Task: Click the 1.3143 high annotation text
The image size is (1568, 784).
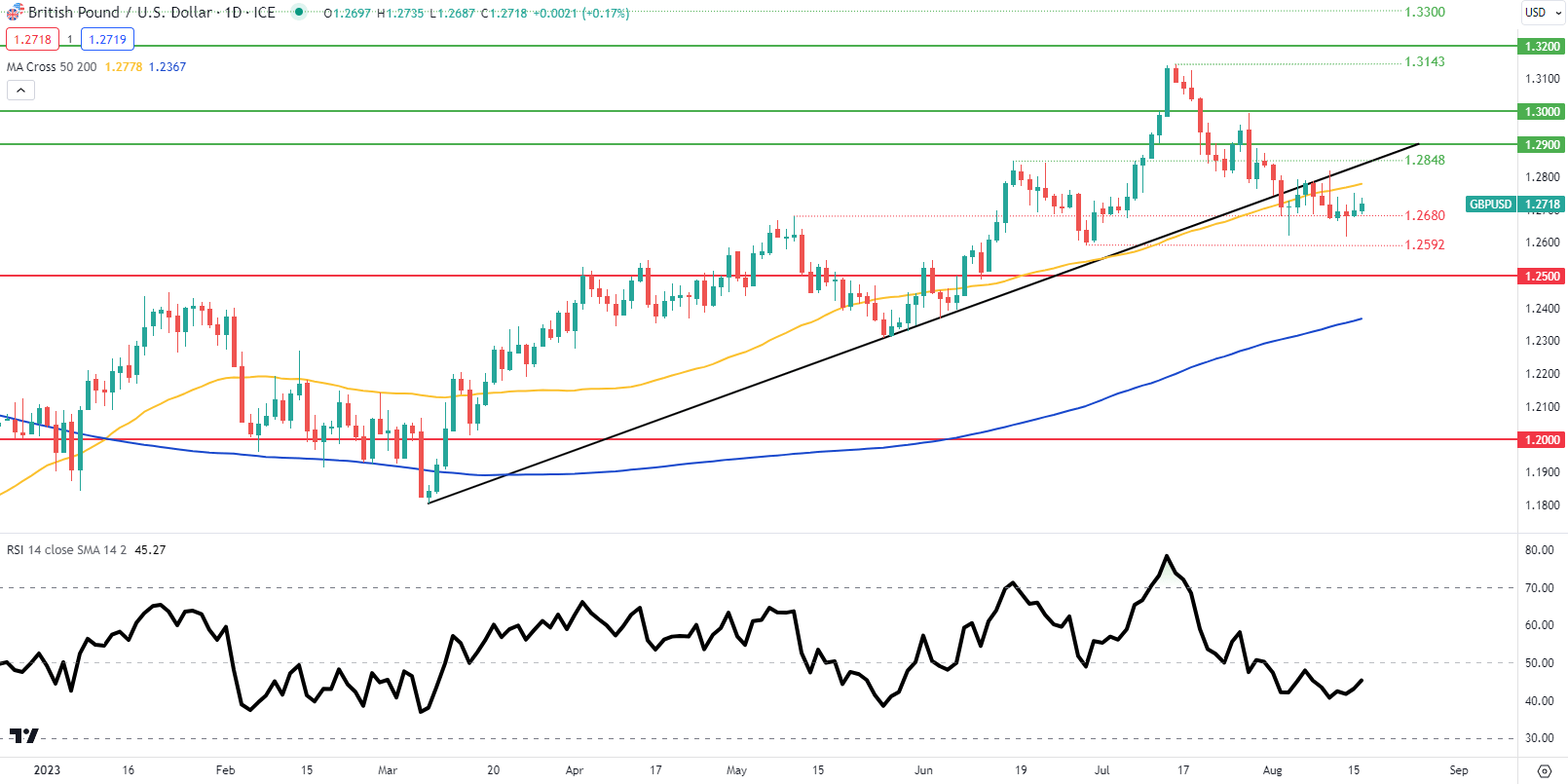Action: 1424,61
